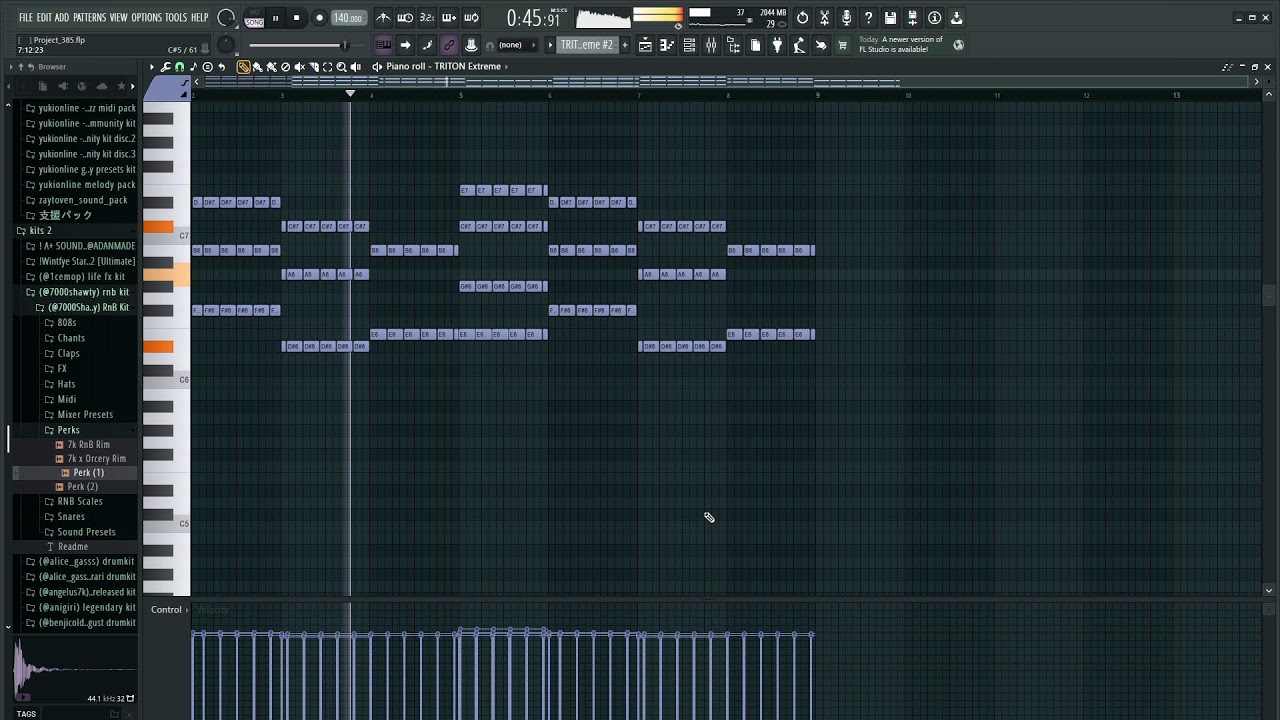
Task: Toggle countdown before recording 3.2.1
Action: (x=427, y=18)
